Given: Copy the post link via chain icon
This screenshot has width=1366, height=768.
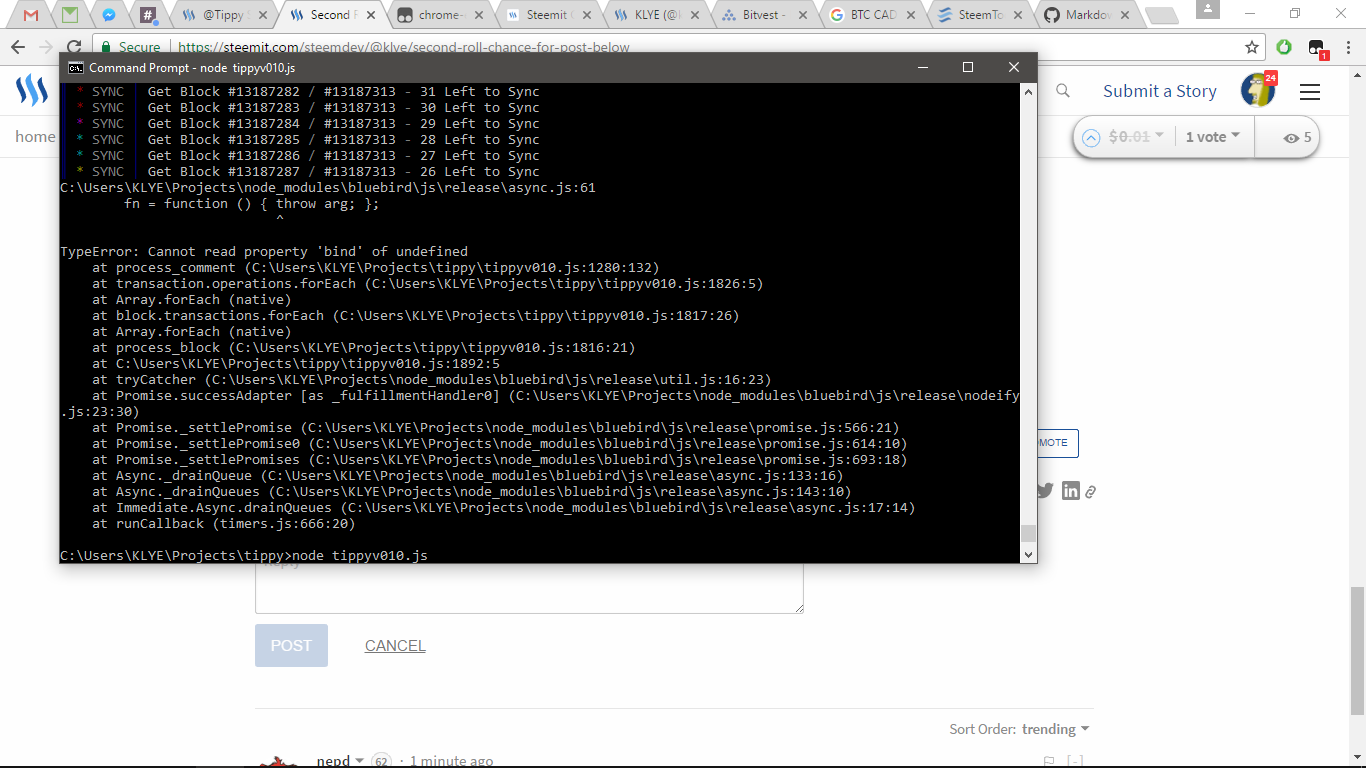Looking at the screenshot, I should tap(1091, 491).
